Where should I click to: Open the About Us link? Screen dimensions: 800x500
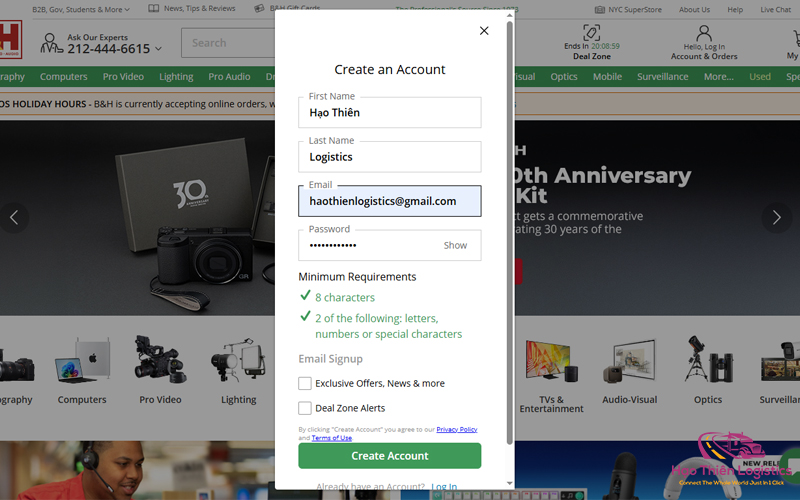click(x=694, y=10)
